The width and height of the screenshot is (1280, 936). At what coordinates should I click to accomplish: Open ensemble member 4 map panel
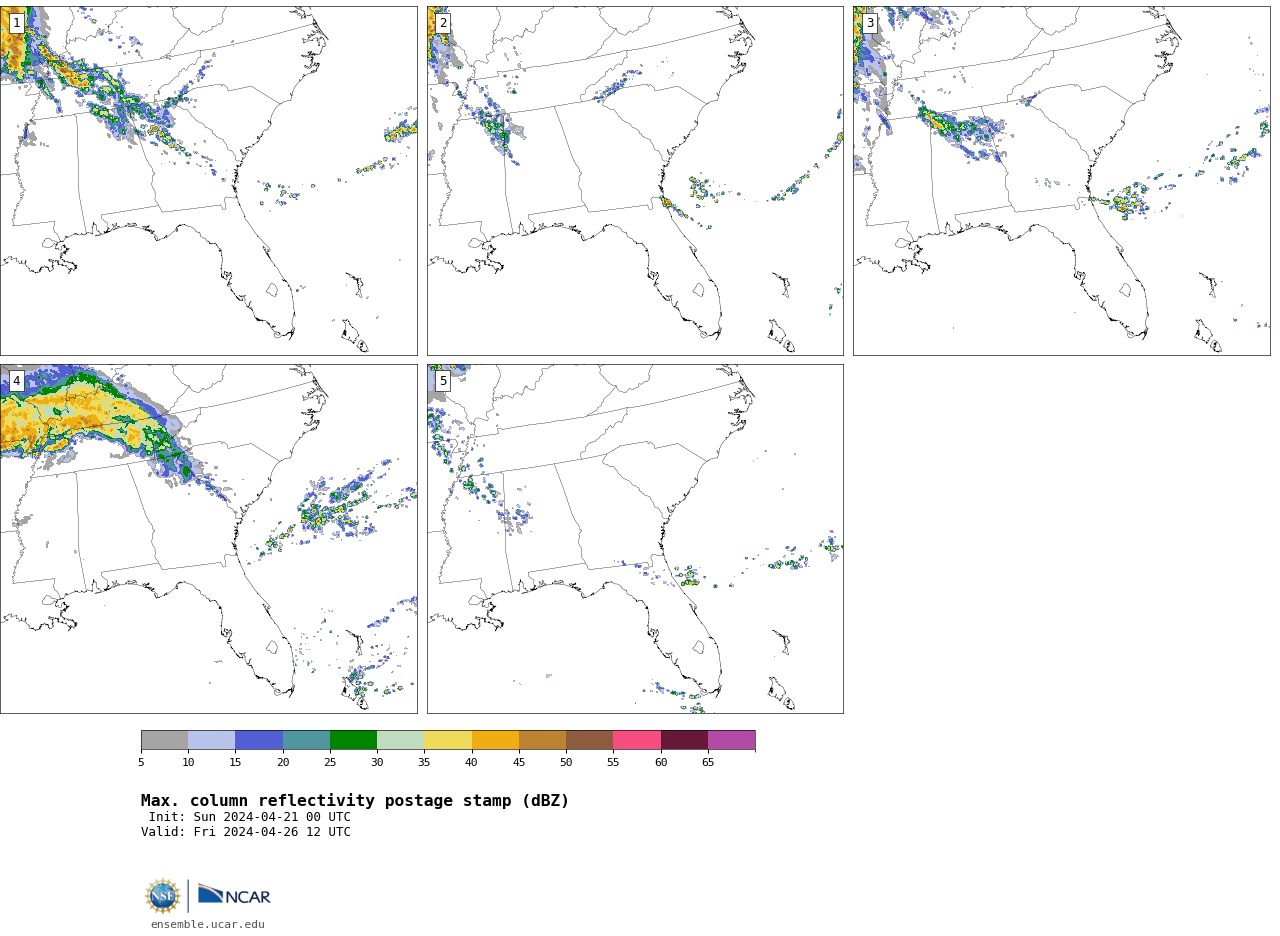208,539
